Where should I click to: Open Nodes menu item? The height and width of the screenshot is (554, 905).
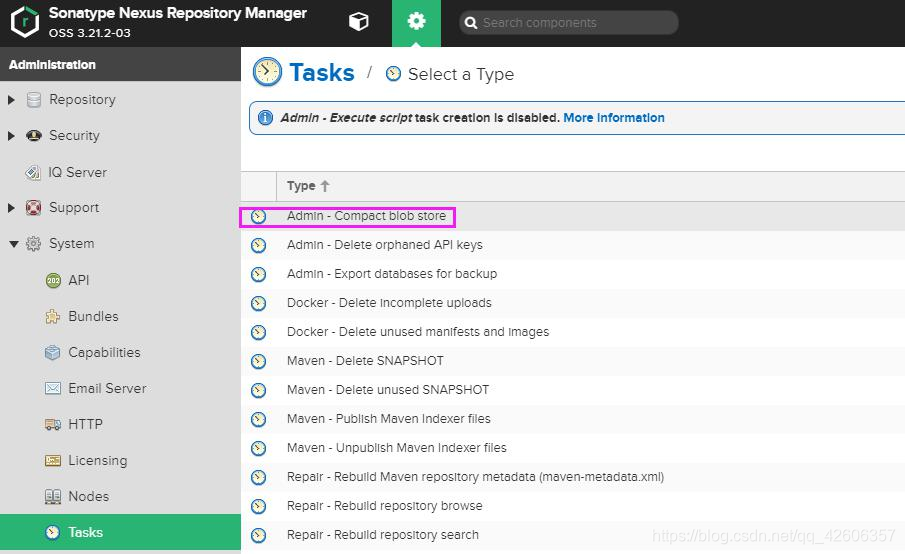pos(88,496)
